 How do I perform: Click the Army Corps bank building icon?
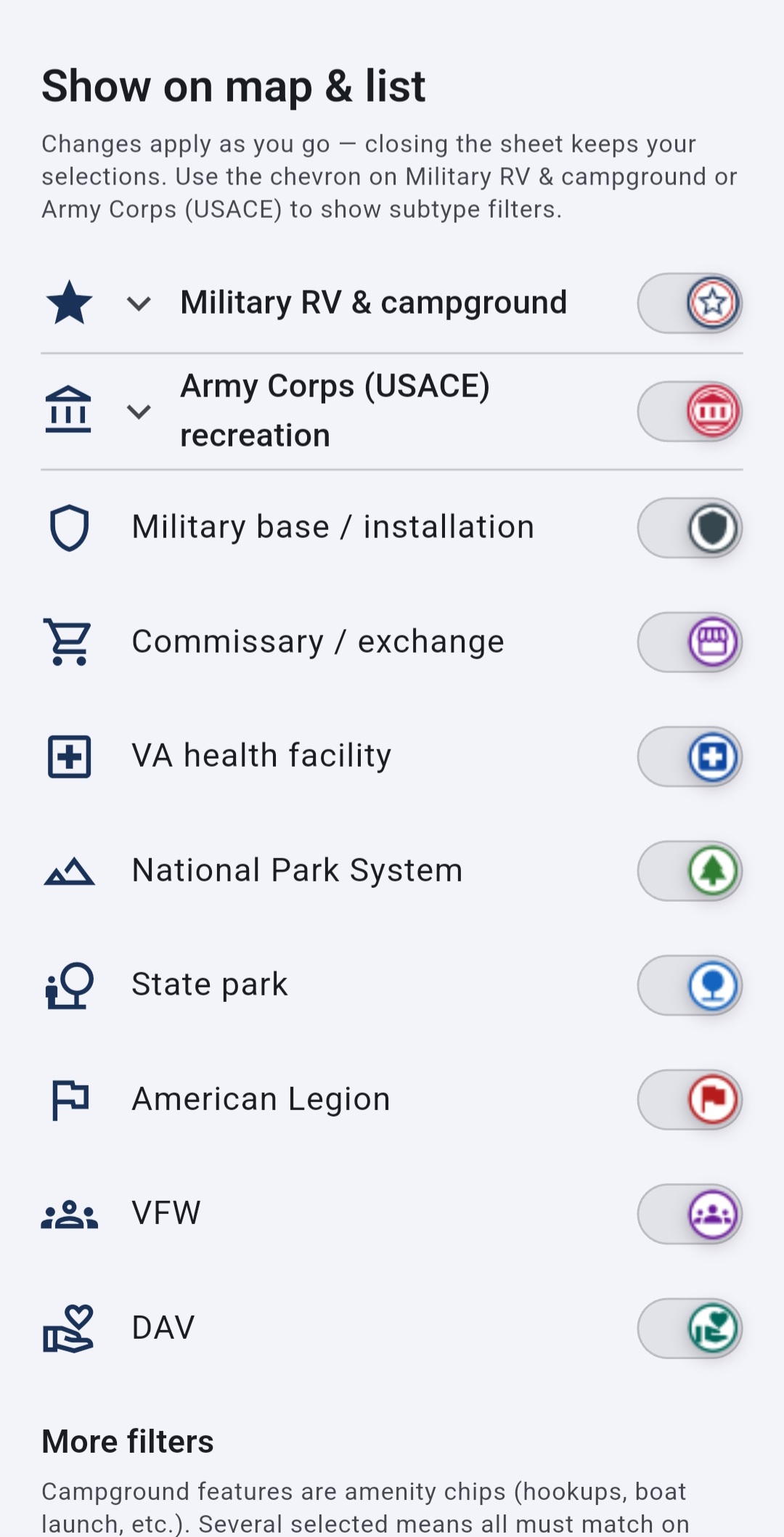[x=68, y=410]
